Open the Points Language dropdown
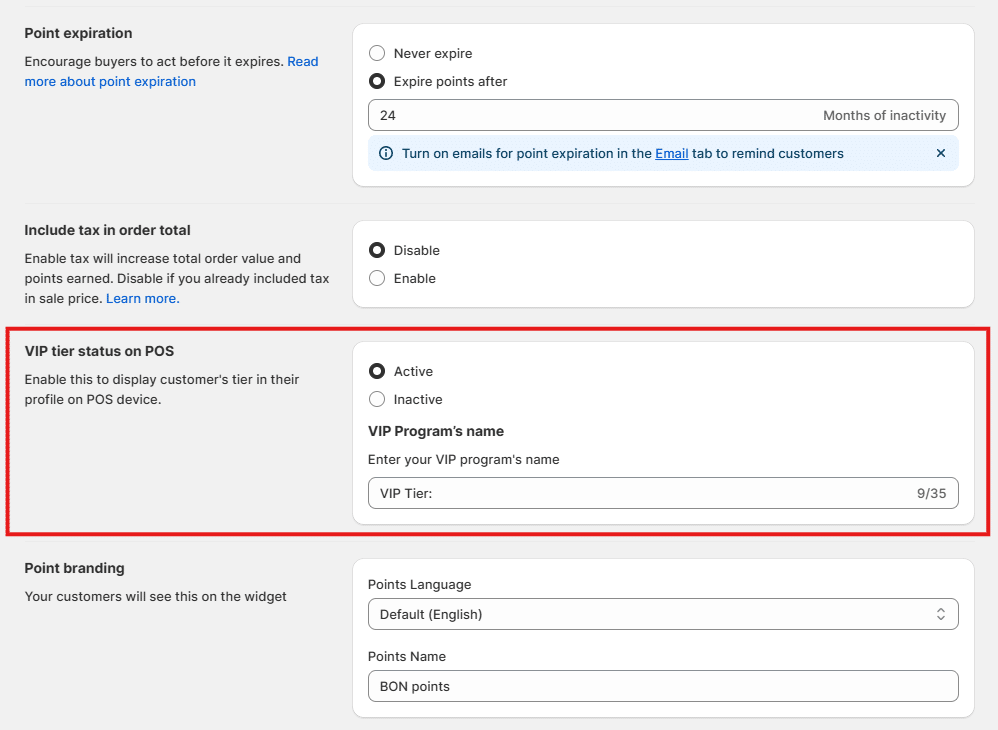The image size is (998, 730). tap(663, 614)
